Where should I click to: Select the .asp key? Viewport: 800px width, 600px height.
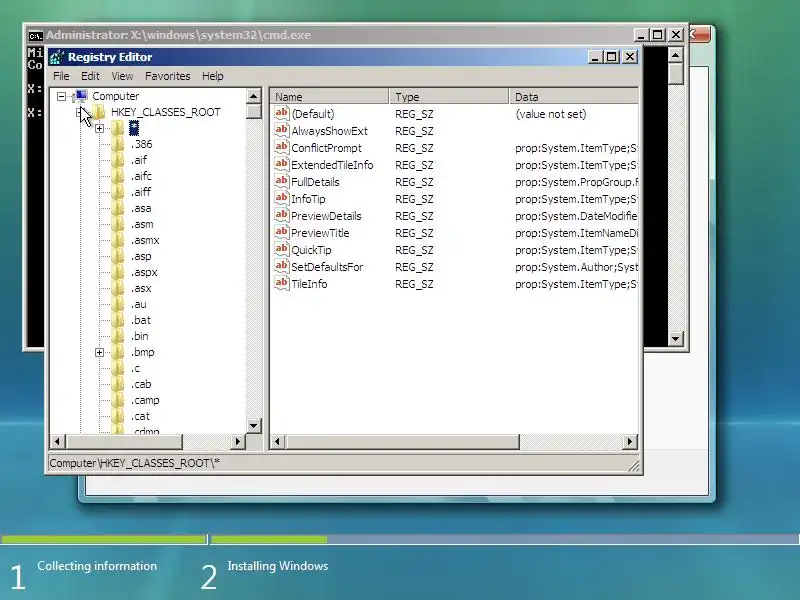click(x=141, y=256)
